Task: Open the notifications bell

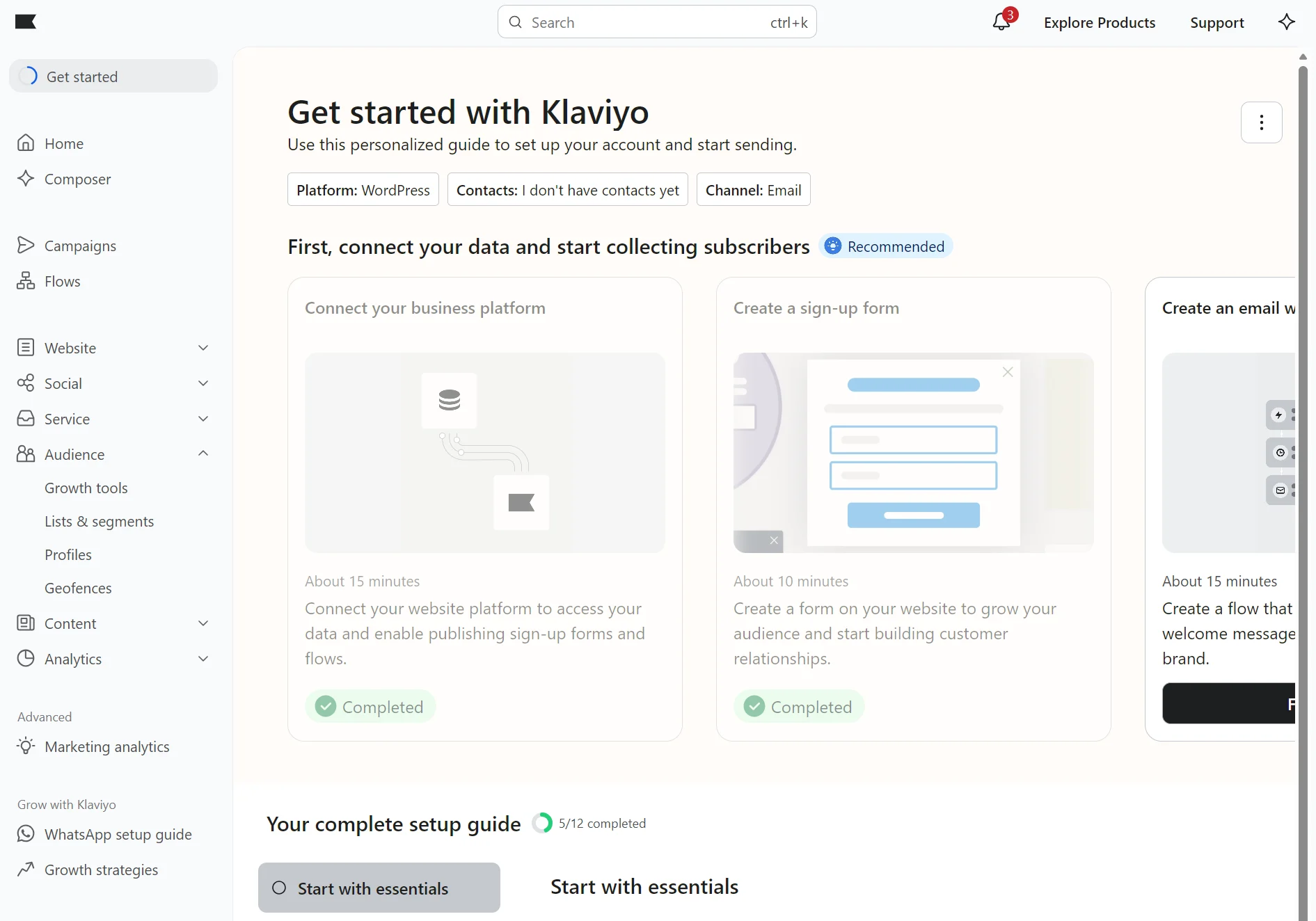Action: [x=1001, y=22]
